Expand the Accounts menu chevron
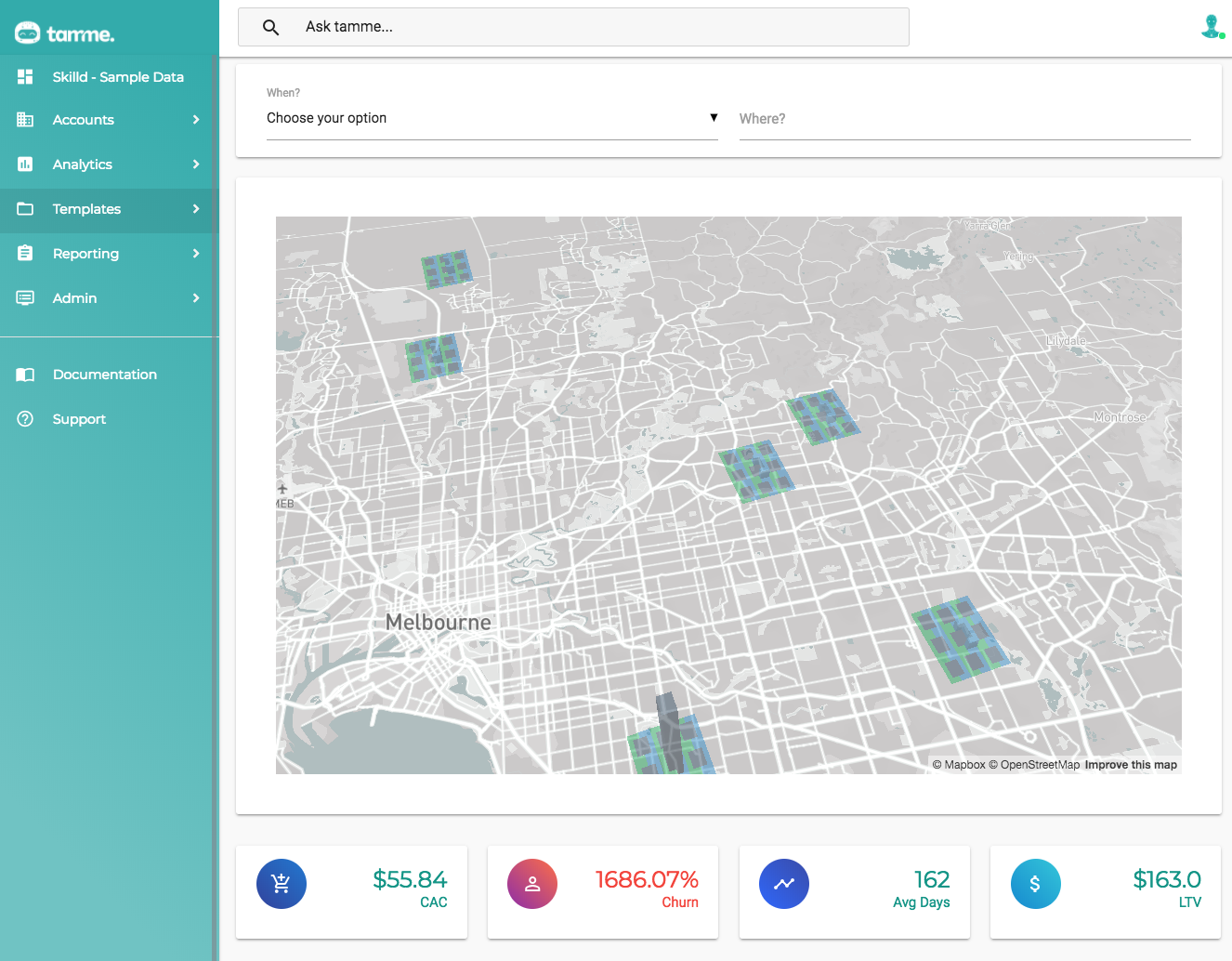 tap(196, 120)
